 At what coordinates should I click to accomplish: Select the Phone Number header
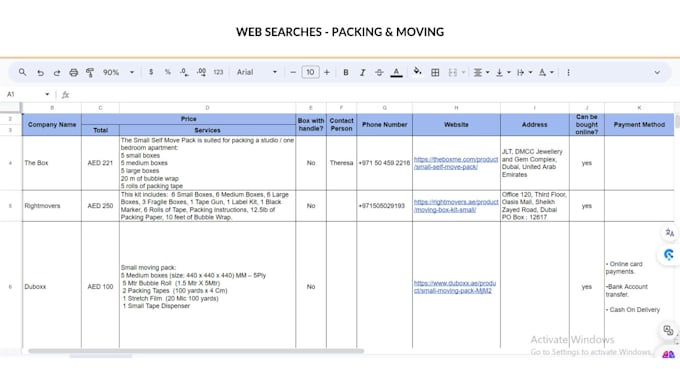(x=384, y=124)
